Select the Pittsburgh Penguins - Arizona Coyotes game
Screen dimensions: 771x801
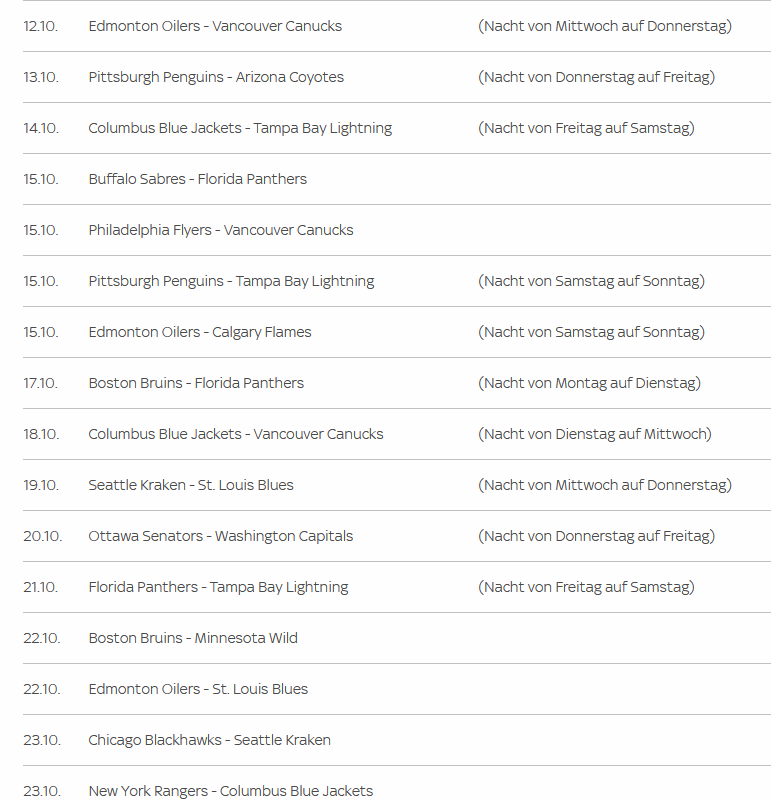[x=216, y=77]
